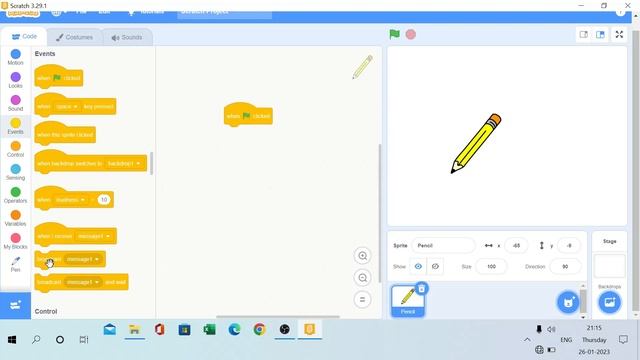Open message1 dropdown in broadcast and wait block
Viewport: 640px width, 360px height.
83,282
